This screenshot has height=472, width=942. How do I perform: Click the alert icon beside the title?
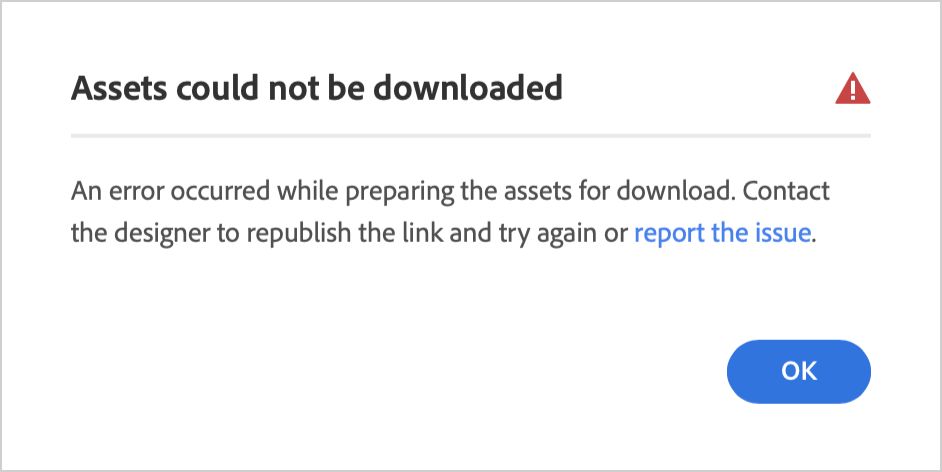852,91
